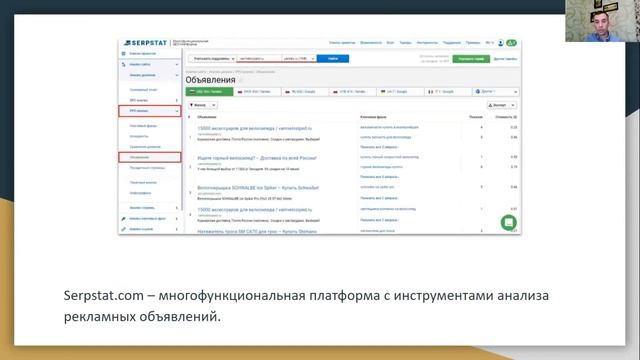Viewport: 640px width, 360px height.
Task: Open the Поддержка item in top navigation
Action: (452, 43)
